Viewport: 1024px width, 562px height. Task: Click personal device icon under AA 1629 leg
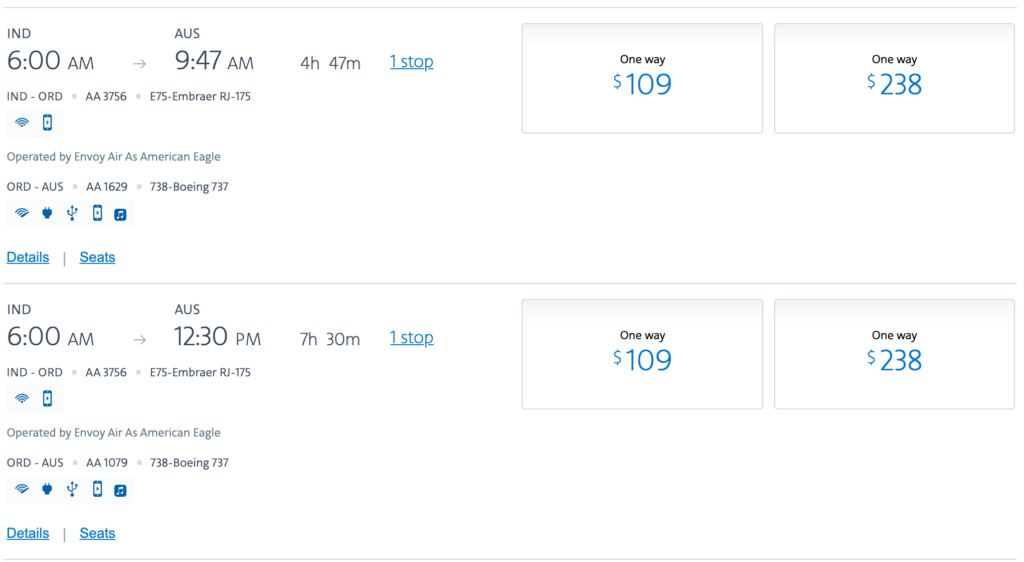[97, 213]
